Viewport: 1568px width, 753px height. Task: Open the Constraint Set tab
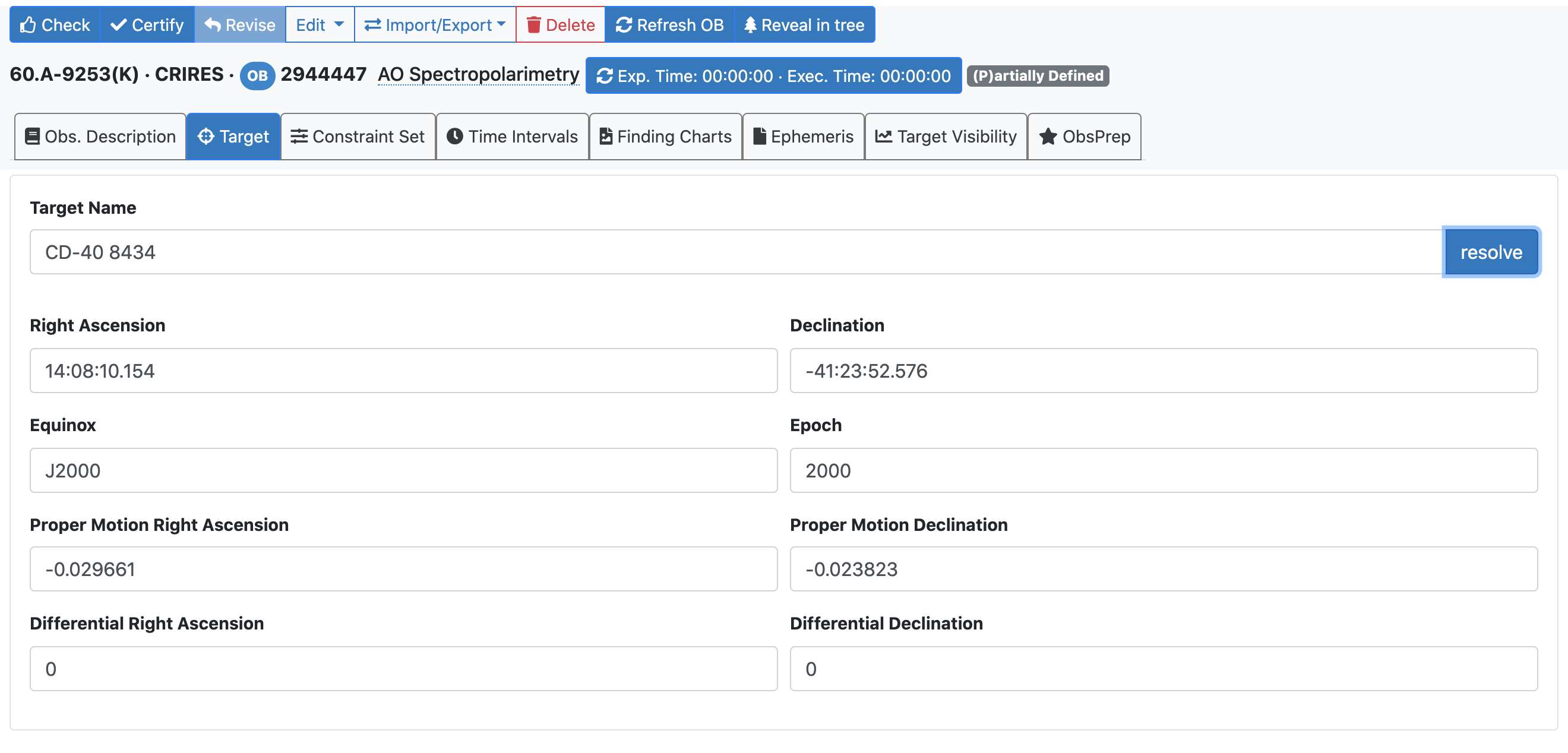[x=358, y=137]
